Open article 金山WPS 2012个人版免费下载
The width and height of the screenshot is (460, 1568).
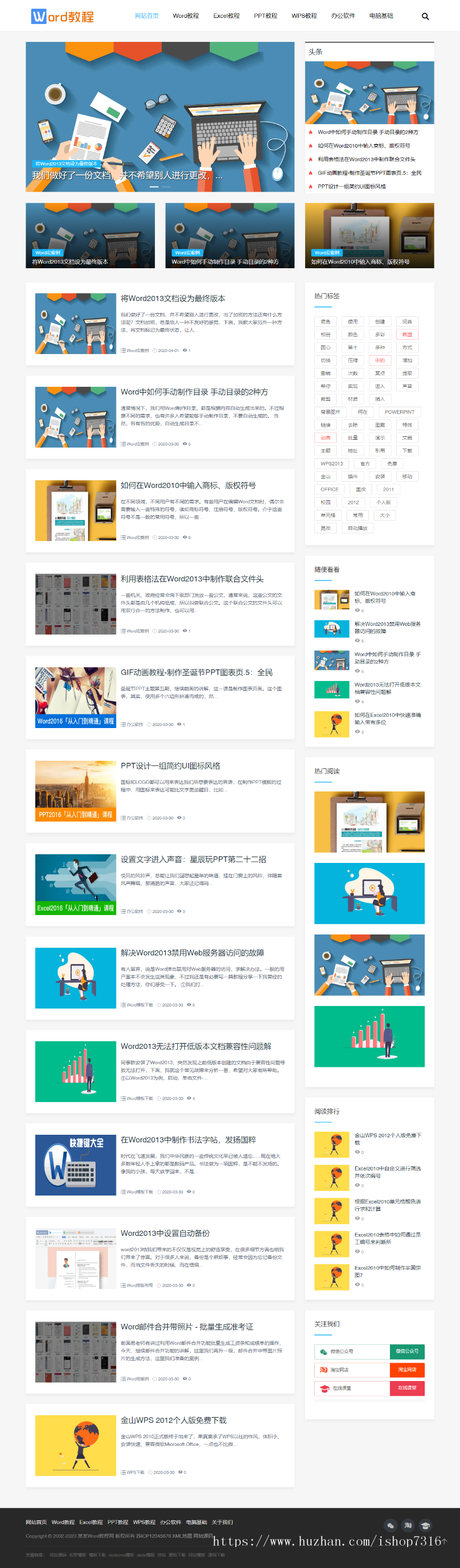[174, 1420]
